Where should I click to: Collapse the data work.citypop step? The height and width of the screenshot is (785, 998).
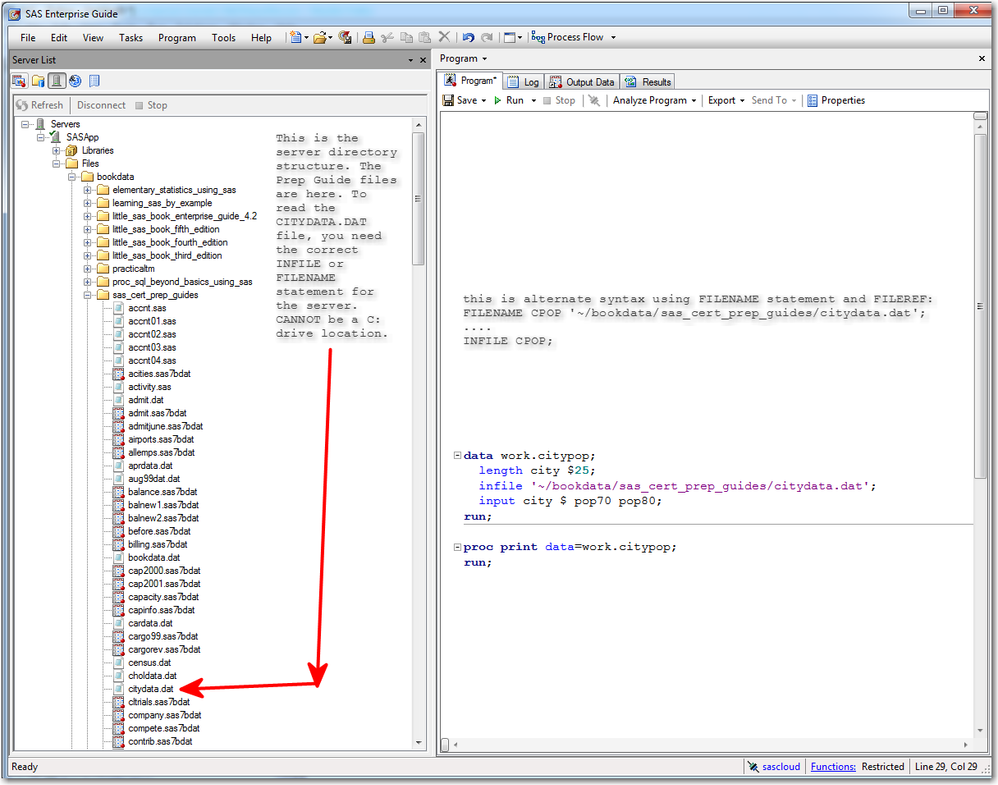click(x=457, y=456)
